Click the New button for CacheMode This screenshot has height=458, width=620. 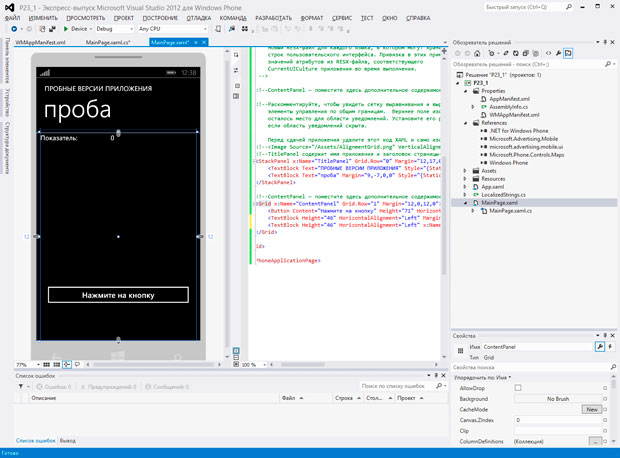(x=592, y=409)
